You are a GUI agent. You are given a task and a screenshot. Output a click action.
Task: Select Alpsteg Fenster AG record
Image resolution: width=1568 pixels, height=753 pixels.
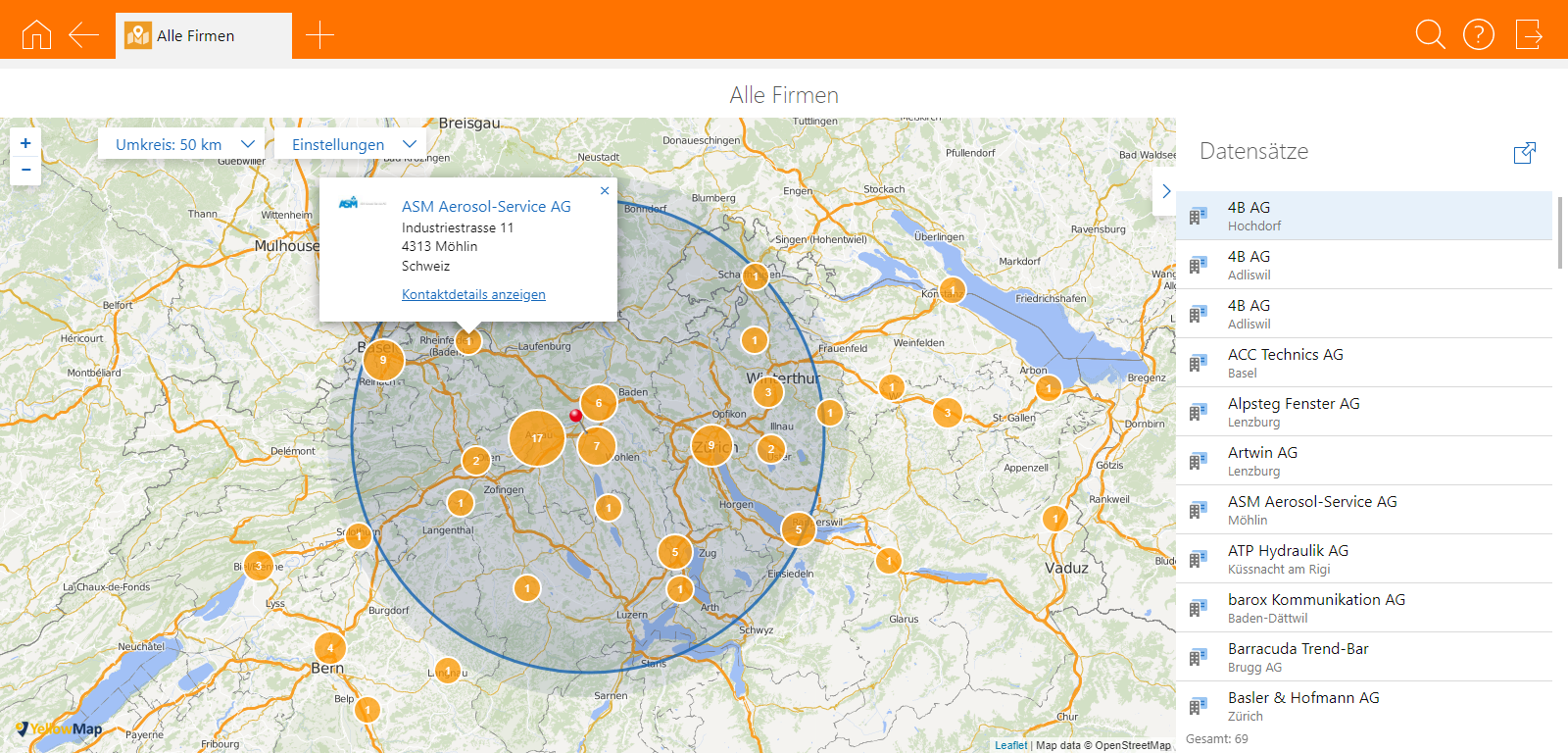point(1364,412)
